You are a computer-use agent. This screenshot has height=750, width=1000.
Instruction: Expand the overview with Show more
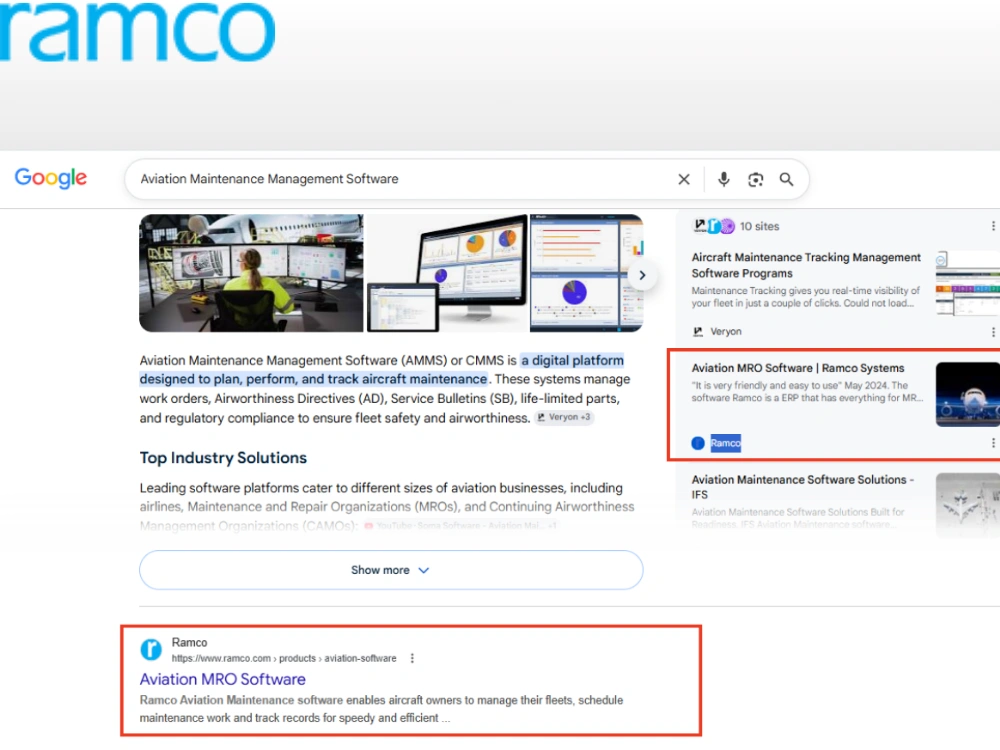pos(391,570)
